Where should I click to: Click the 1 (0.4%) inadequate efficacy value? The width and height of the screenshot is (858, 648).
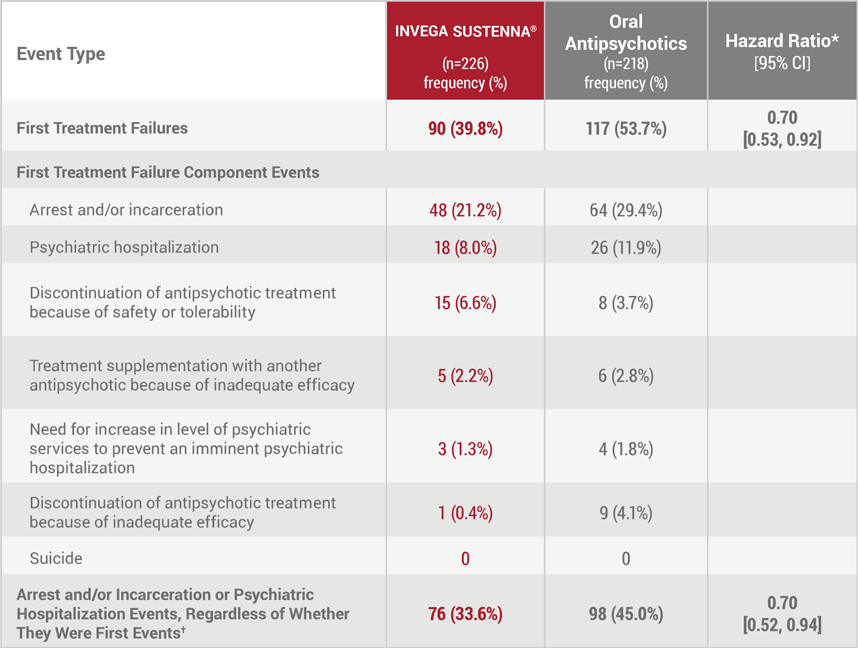tap(465, 513)
